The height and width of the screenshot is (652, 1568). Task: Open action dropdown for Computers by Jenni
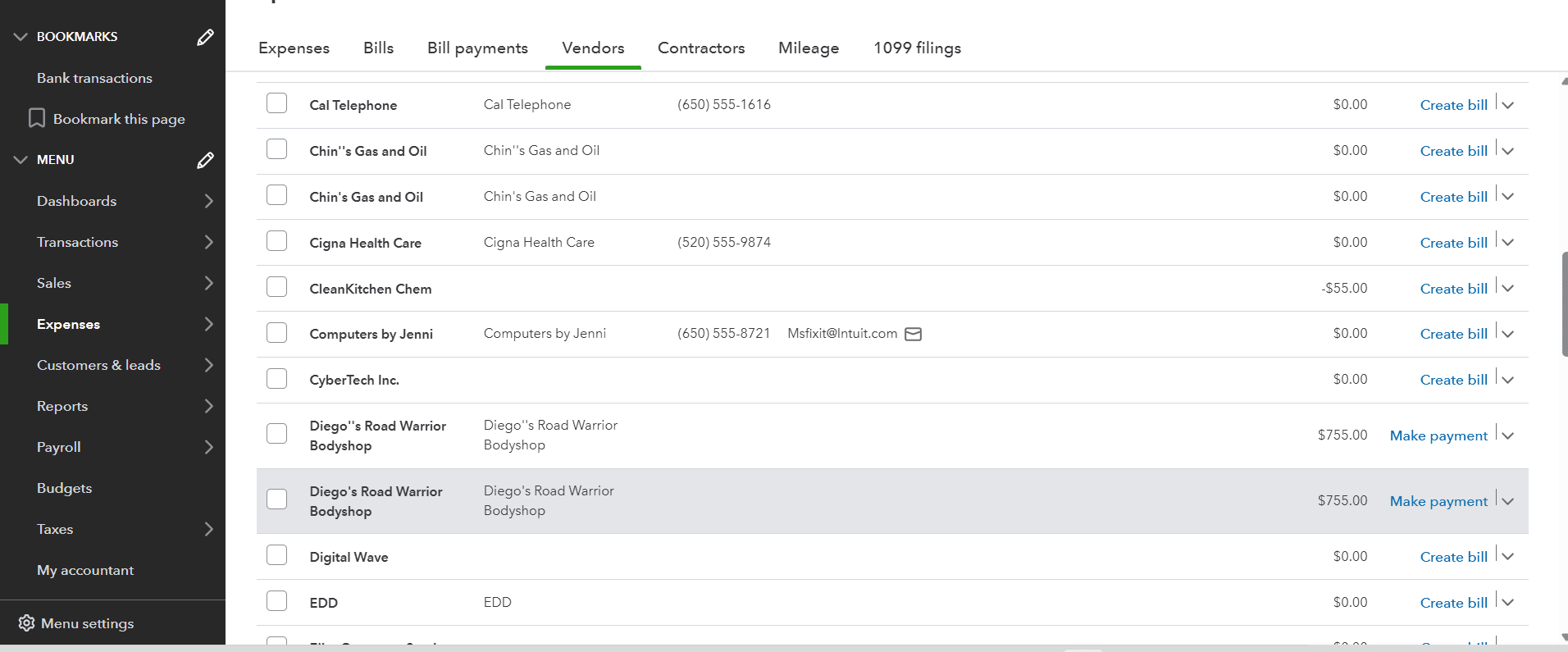pyautogui.click(x=1507, y=334)
